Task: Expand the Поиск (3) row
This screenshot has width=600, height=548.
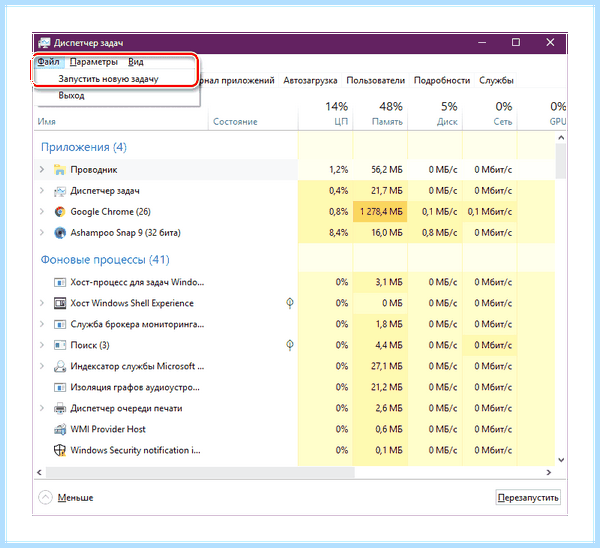Action: [42, 345]
